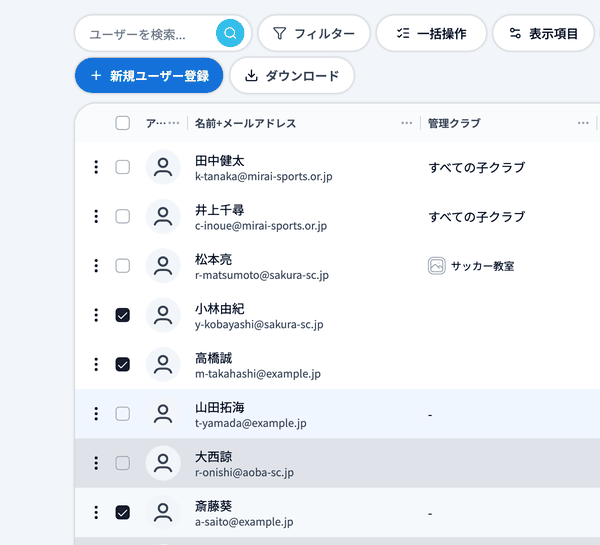The image size is (600, 545).
Task: Open options dots of the ア… column
Action: (173, 123)
